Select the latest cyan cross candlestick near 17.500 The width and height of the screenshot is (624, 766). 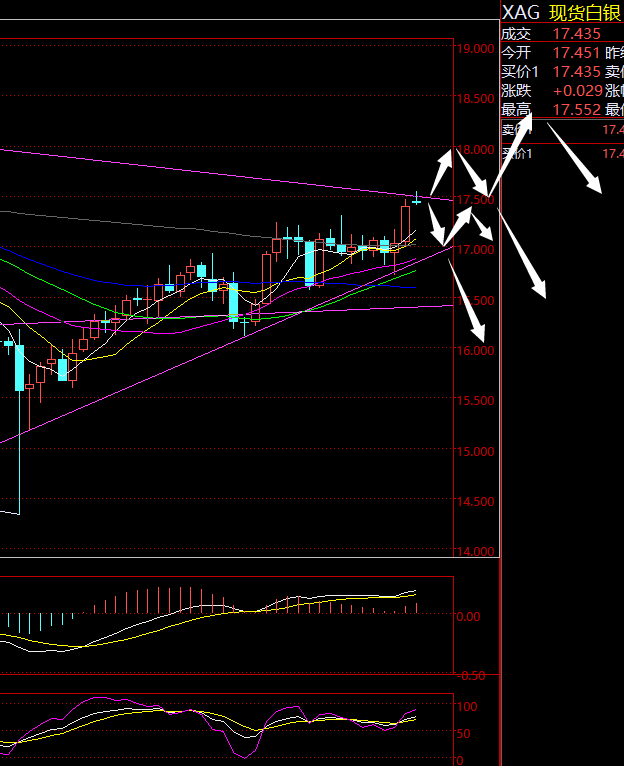coord(416,200)
